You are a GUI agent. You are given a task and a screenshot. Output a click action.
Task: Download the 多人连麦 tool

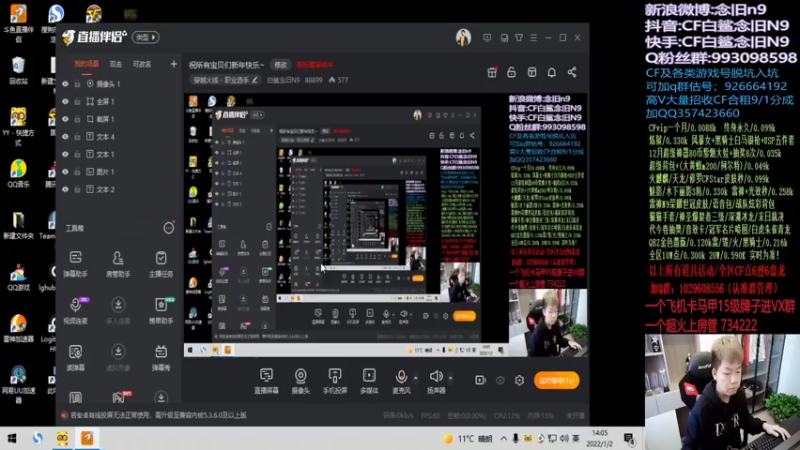(x=118, y=311)
